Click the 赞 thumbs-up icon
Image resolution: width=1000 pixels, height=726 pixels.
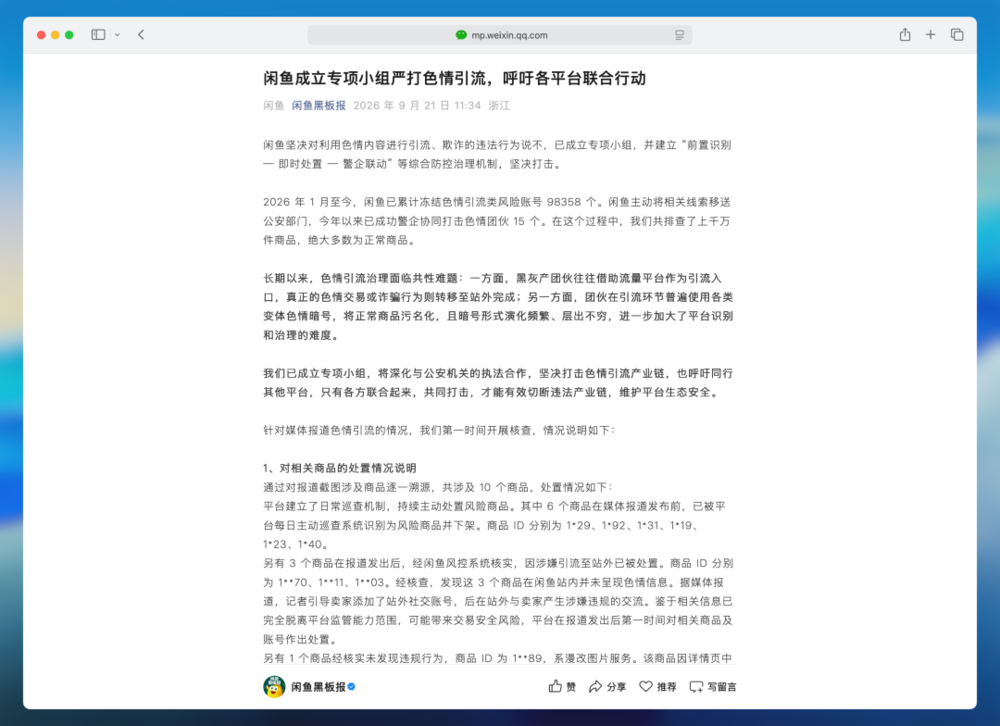pos(555,686)
